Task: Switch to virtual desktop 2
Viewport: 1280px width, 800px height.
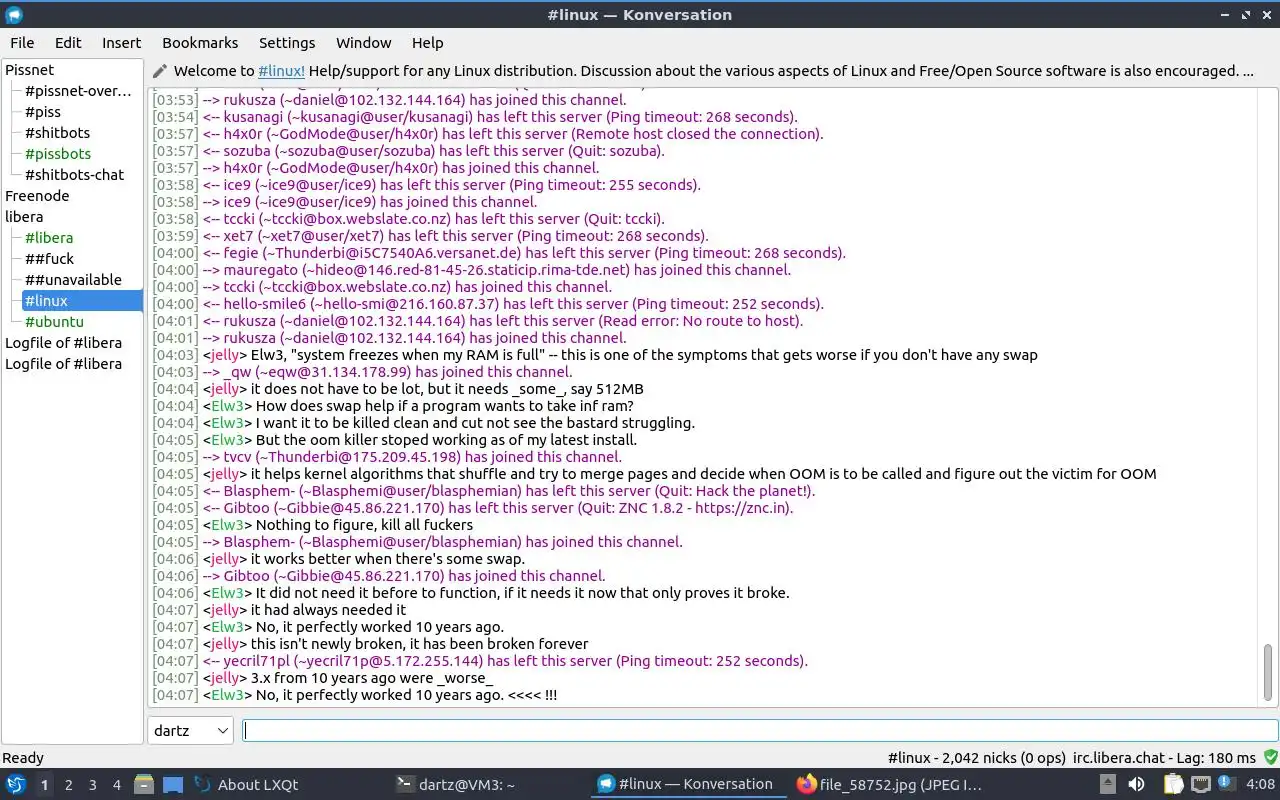Action: pos(68,785)
